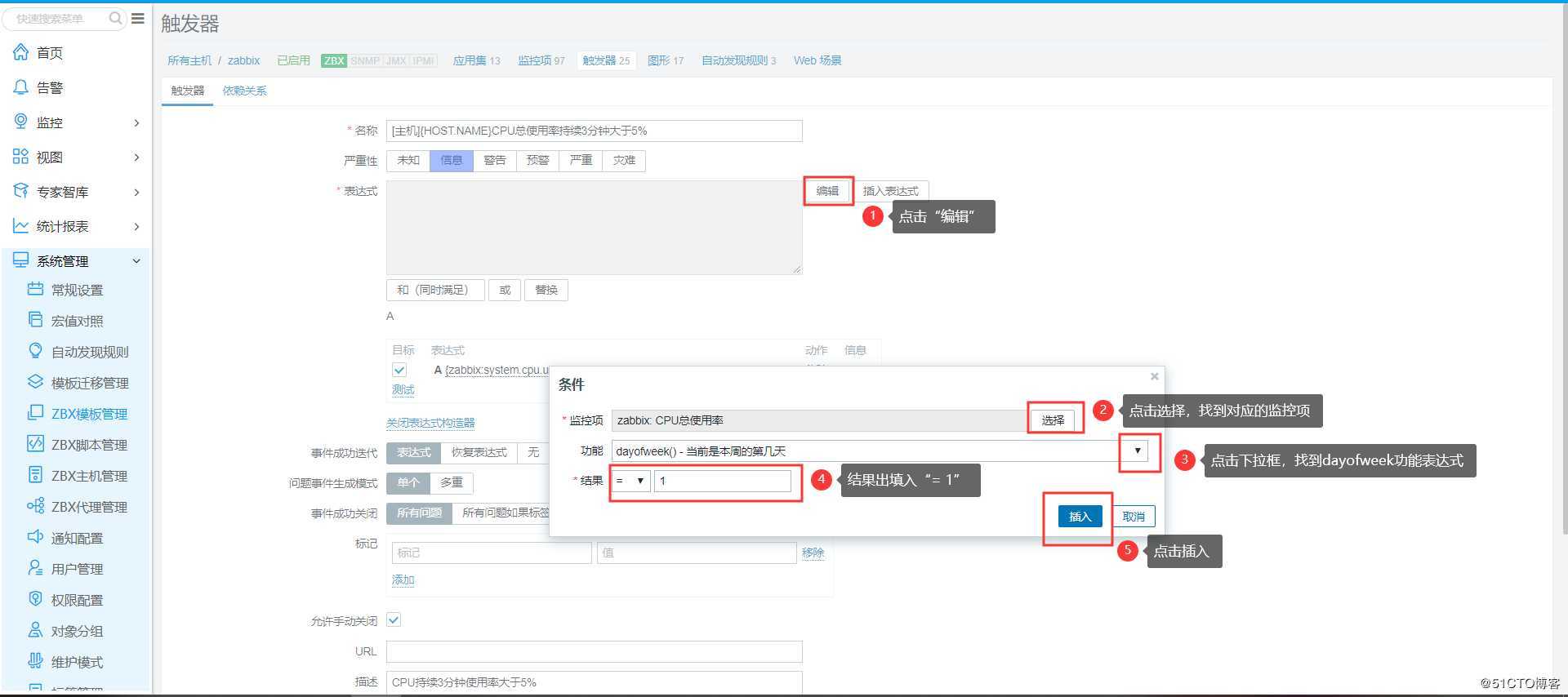Click 和 (同时满足) button
The width and height of the screenshot is (1568, 697).
click(x=434, y=290)
